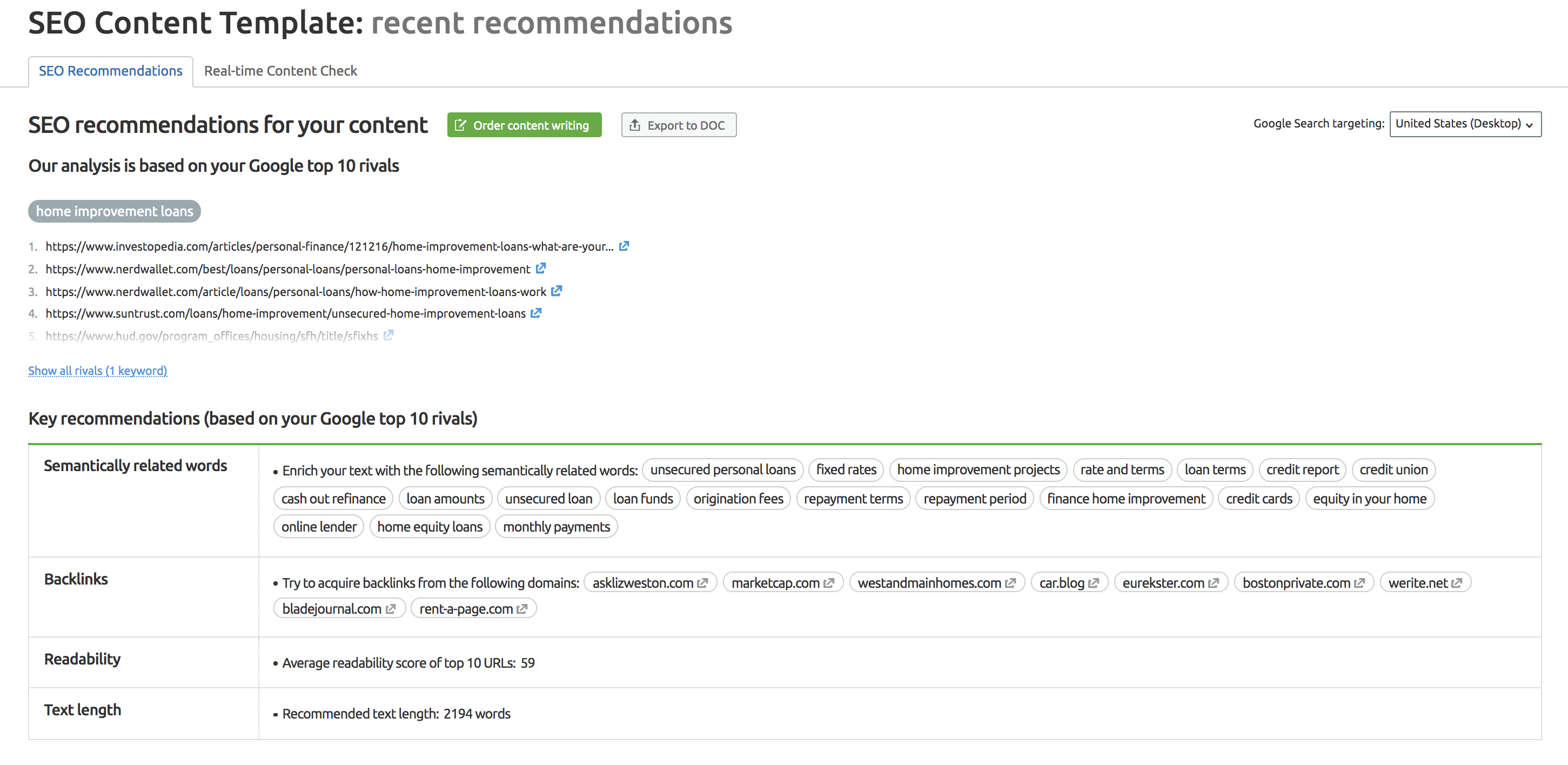Screen dimensions: 1568x765
Task: Open external link icon beside bladejournal.com
Action: pyautogui.click(x=391, y=608)
